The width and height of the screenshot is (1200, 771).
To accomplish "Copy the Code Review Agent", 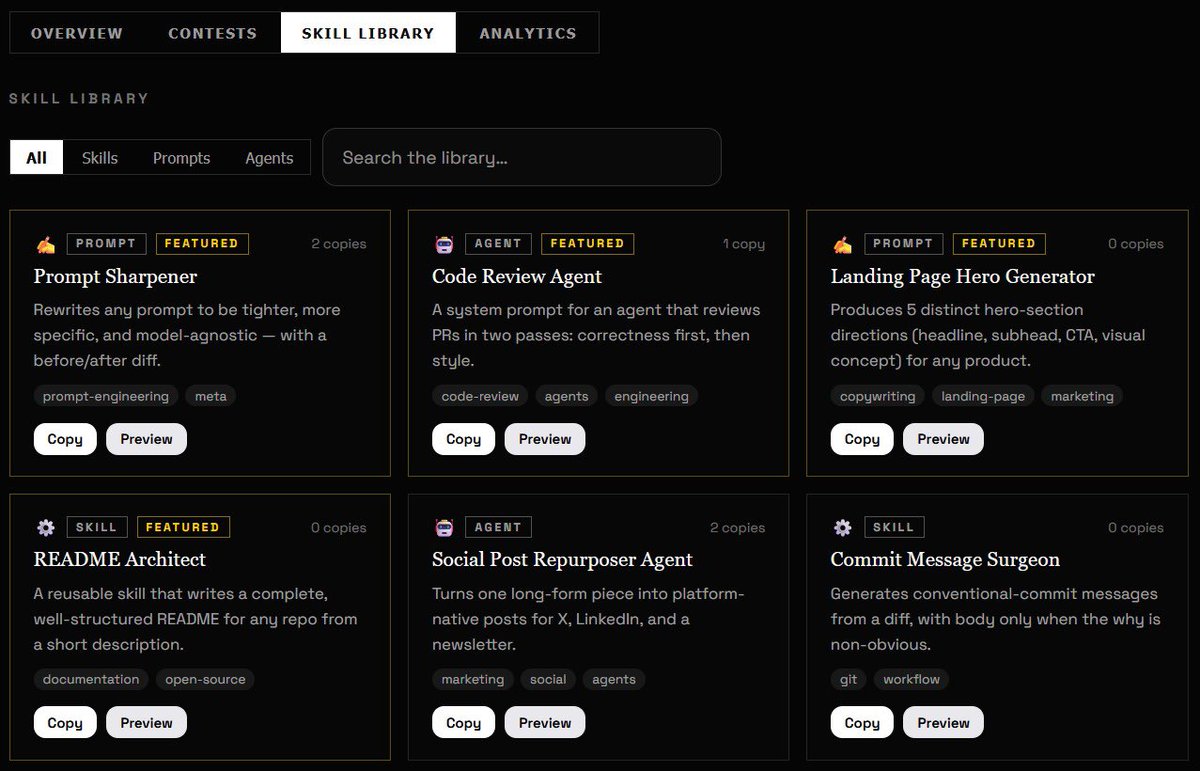I will point(463,439).
